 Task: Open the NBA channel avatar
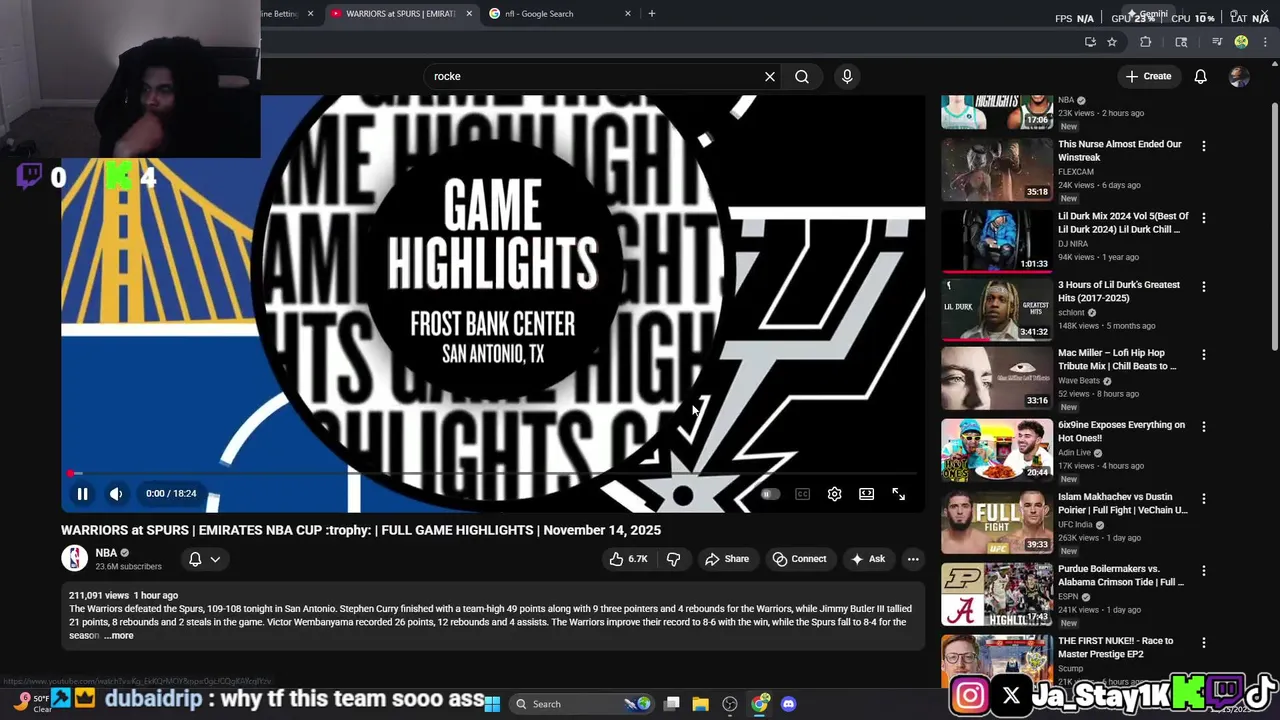[x=75, y=558]
